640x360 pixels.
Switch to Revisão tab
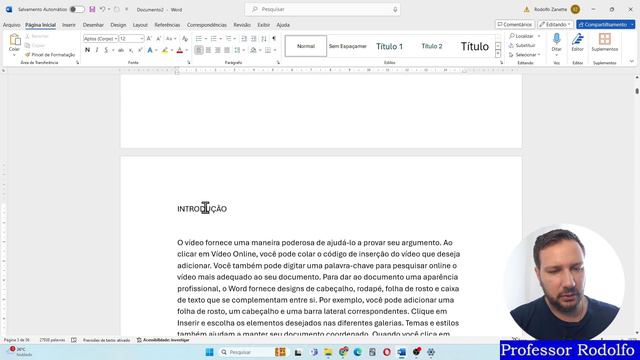coord(242,25)
